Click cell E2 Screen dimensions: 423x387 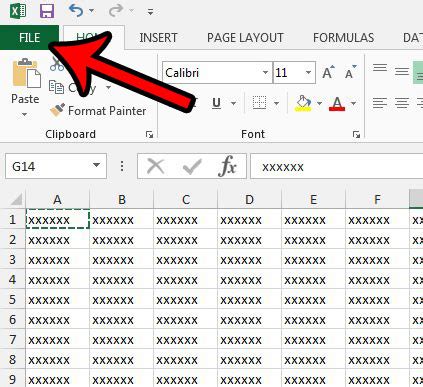tap(313, 239)
